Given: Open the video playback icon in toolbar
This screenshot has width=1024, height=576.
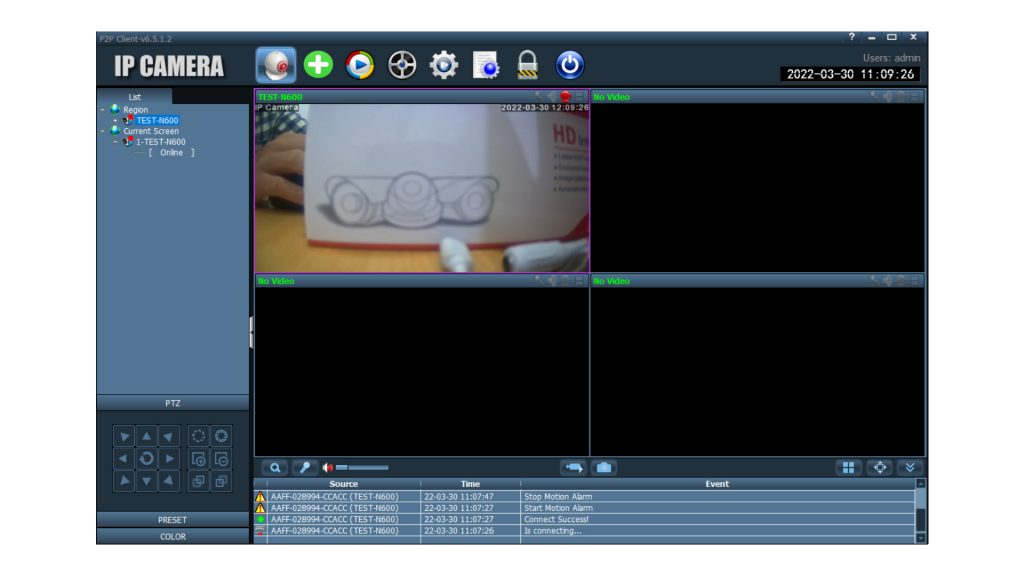Looking at the screenshot, I should coord(360,65).
